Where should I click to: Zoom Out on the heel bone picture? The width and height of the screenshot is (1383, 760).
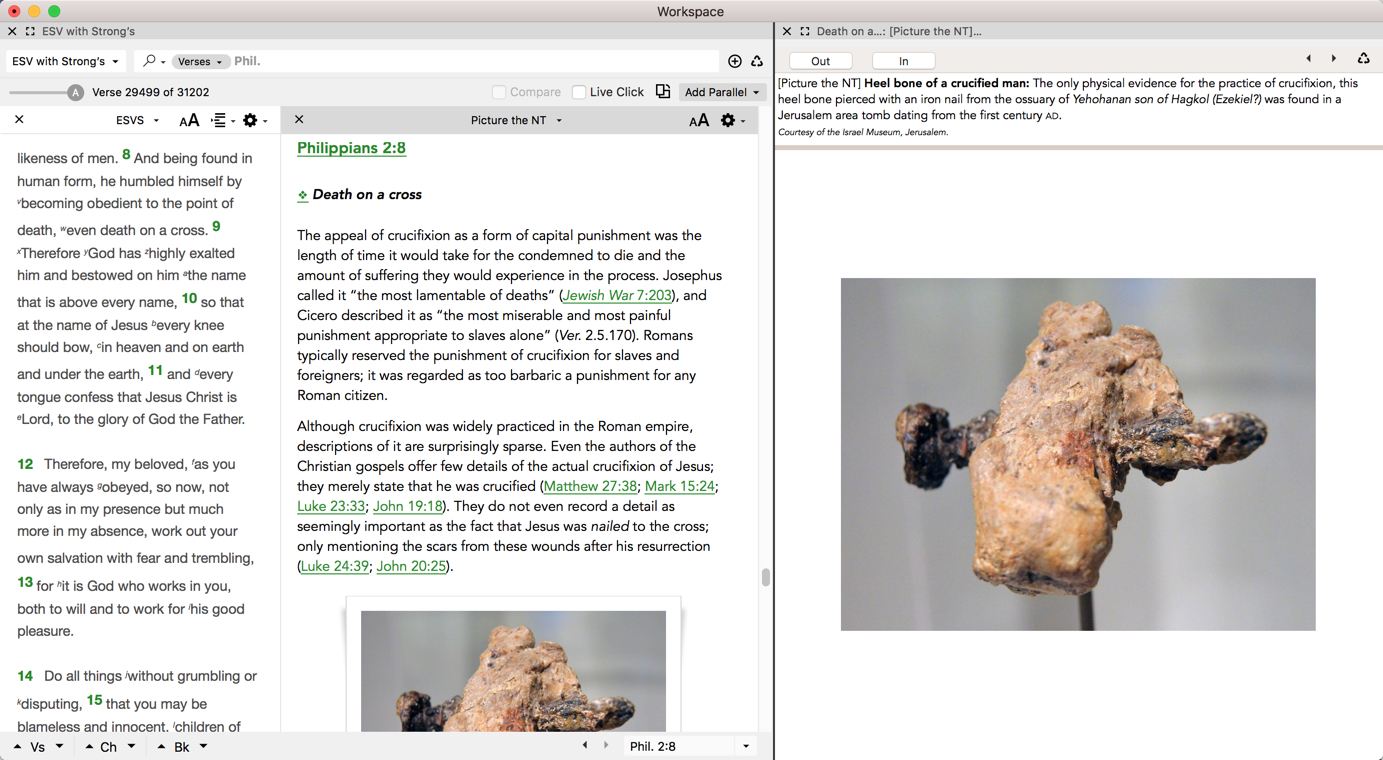(821, 61)
